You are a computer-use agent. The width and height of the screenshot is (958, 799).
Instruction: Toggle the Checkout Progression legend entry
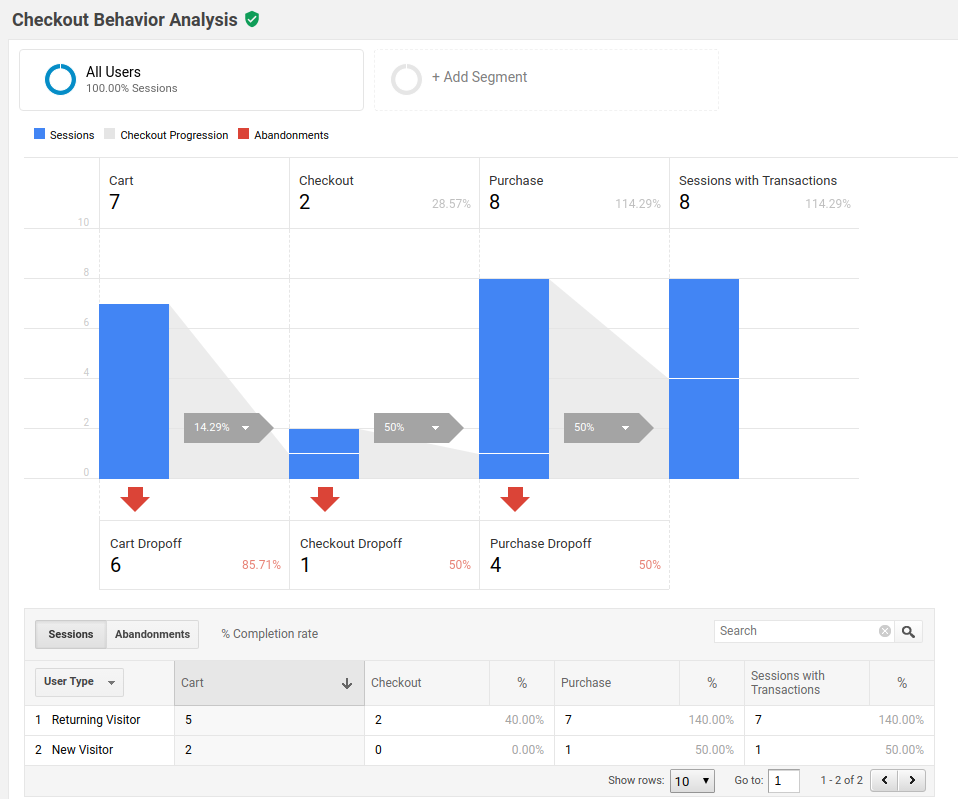click(166, 134)
